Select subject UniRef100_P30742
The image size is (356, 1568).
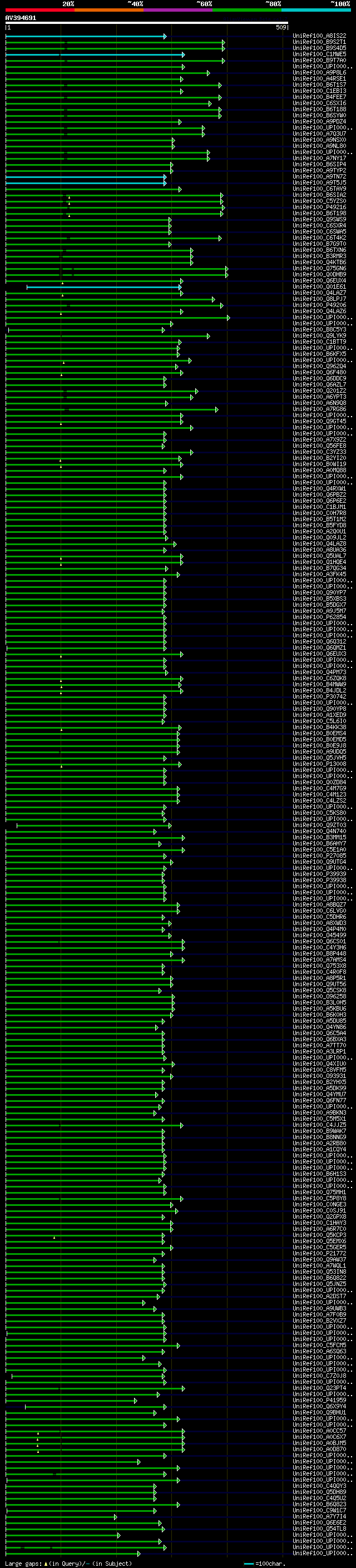click(319, 696)
